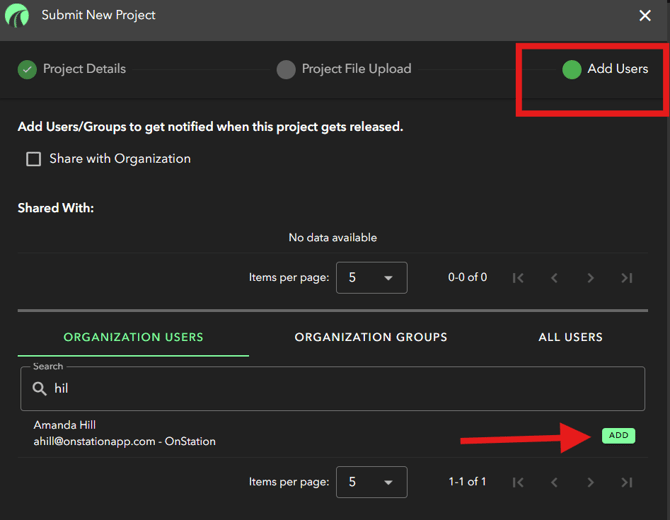Go to previous page of Shared With list
670x520 pixels.
pos(554,278)
